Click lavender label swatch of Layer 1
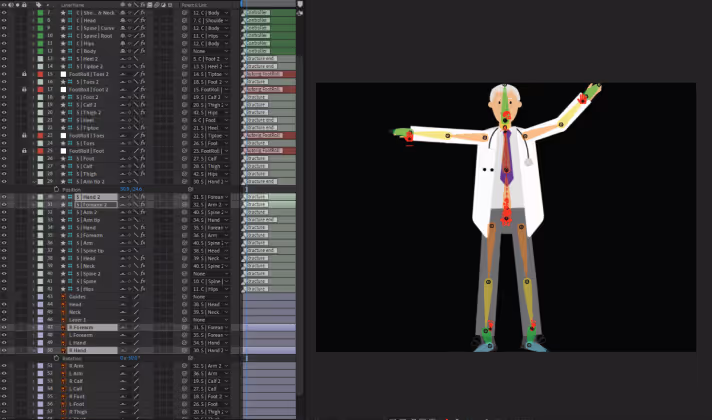Viewport: 712px width, 420px height. click(x=40, y=320)
